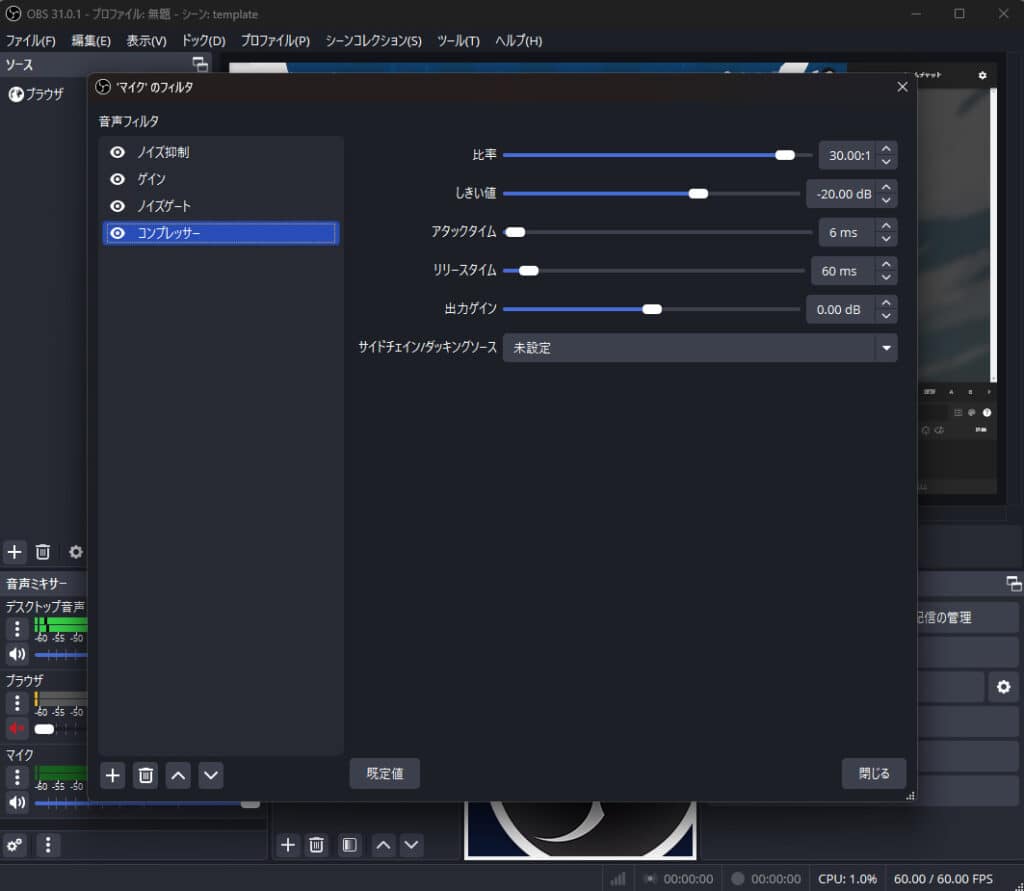This screenshot has height=891, width=1024.
Task: Toggle visibility of ノイズ抑制 filter
Action: [118, 153]
